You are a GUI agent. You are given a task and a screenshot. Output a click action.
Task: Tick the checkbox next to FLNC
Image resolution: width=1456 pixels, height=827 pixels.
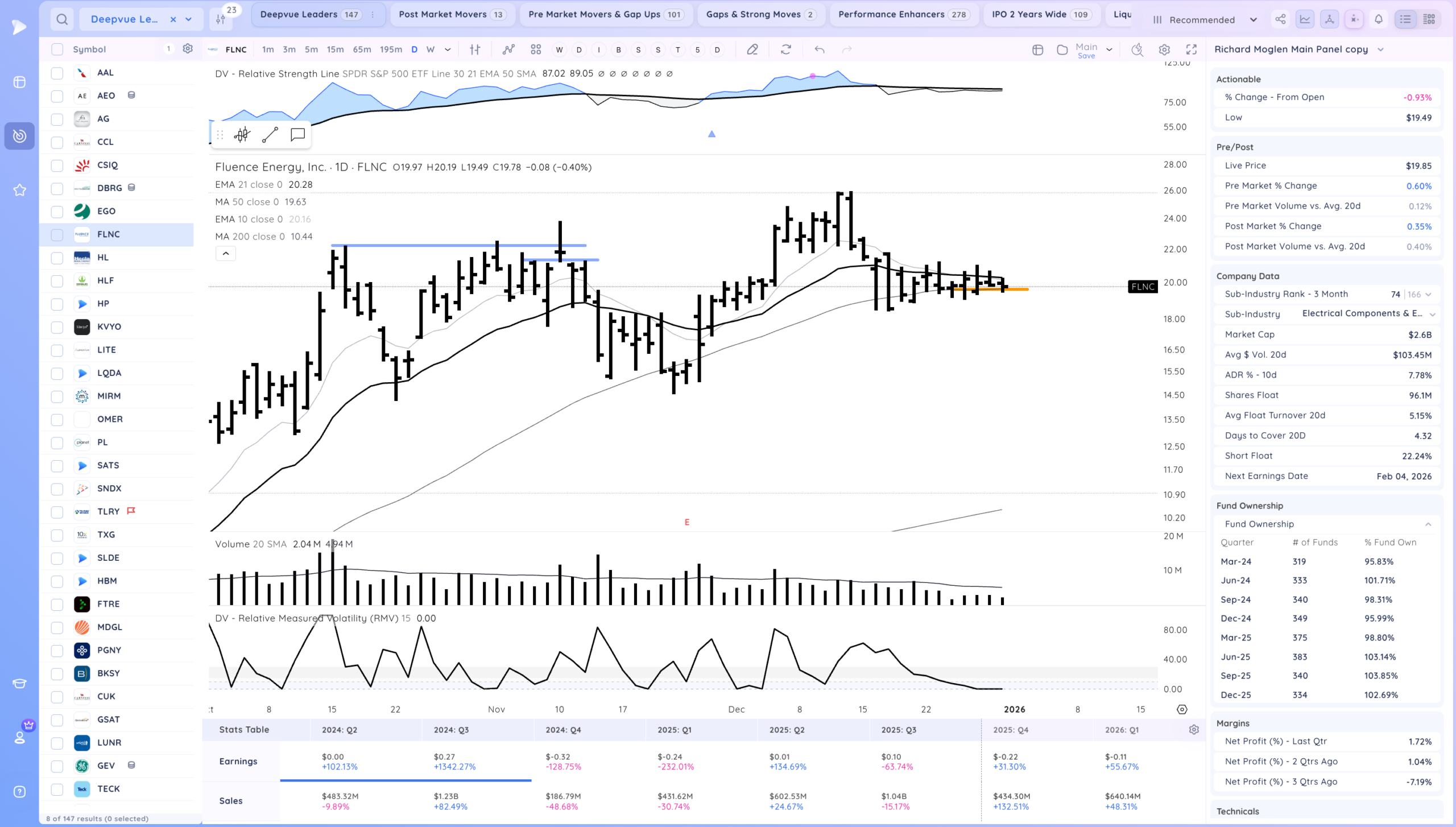pos(57,234)
